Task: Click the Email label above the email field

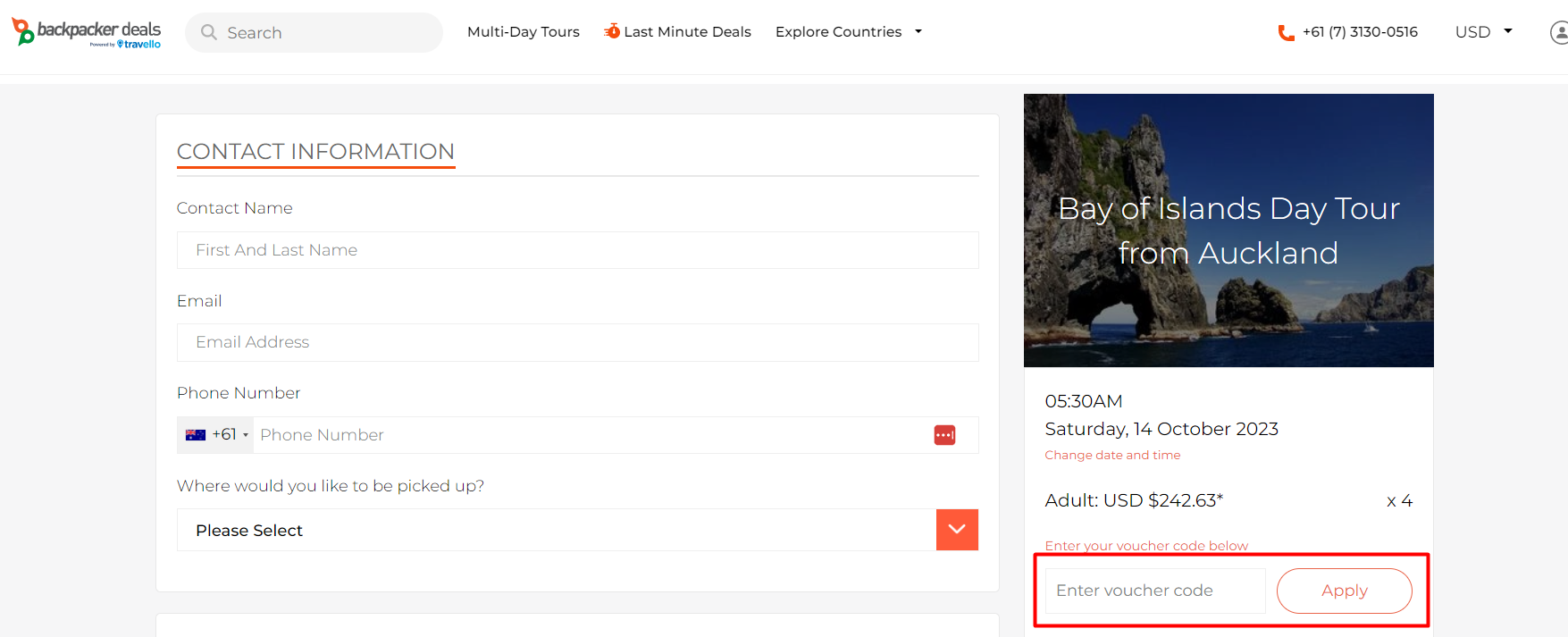Action: coord(199,301)
